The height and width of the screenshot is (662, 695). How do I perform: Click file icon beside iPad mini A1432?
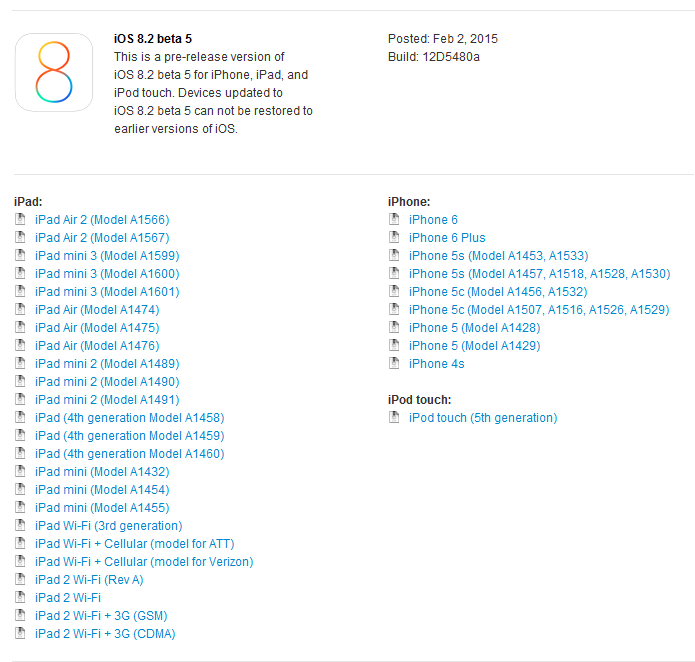point(20,471)
